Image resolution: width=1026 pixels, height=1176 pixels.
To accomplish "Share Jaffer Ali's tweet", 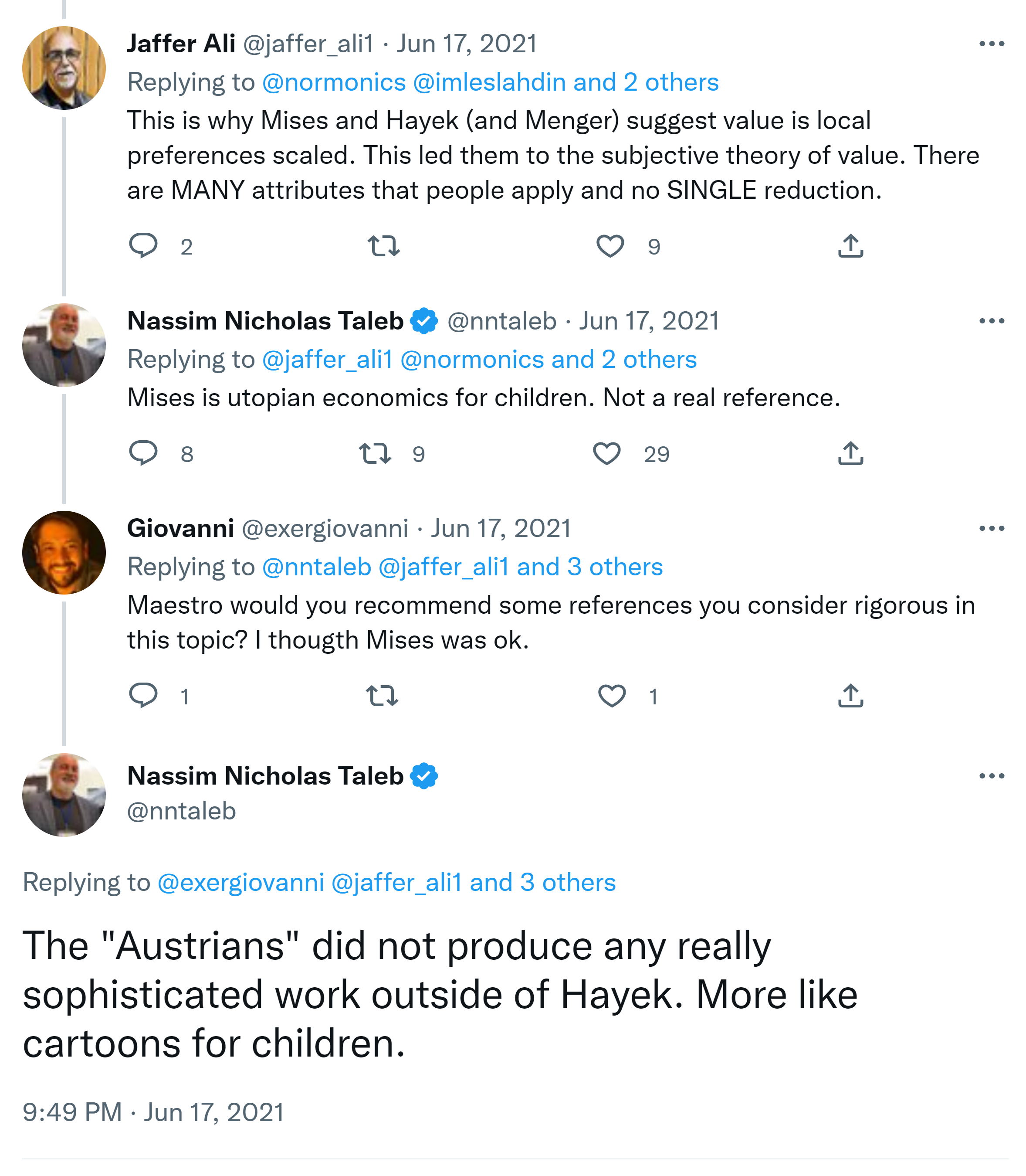I will click(x=850, y=246).
